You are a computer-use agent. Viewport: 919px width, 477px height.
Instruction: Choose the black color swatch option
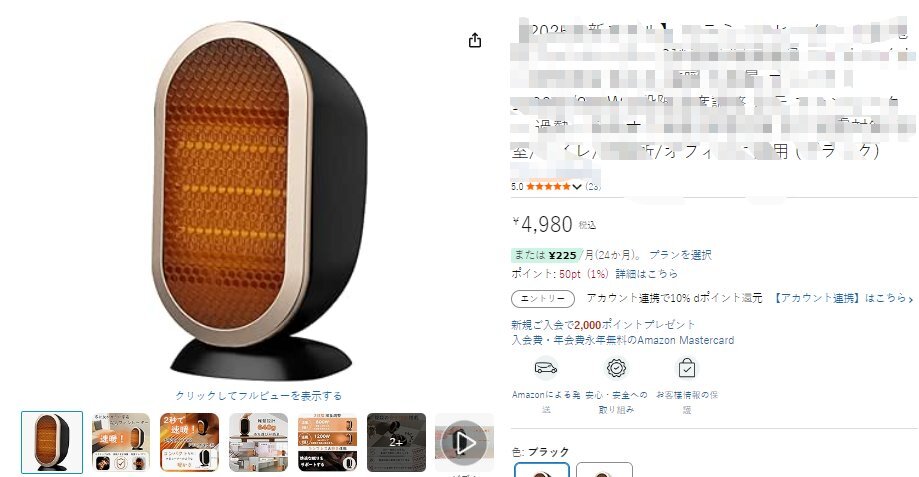tap(542, 469)
